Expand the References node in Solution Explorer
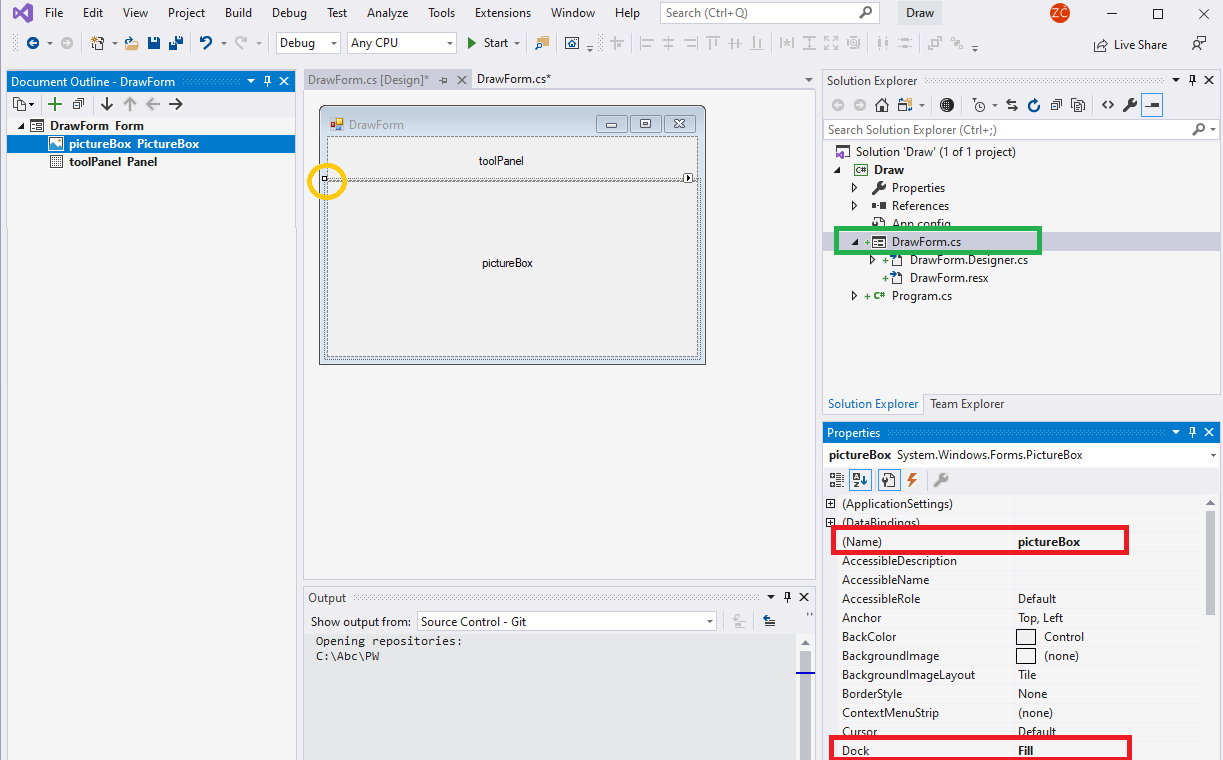Screen dimensions: 1223x760 point(854,206)
